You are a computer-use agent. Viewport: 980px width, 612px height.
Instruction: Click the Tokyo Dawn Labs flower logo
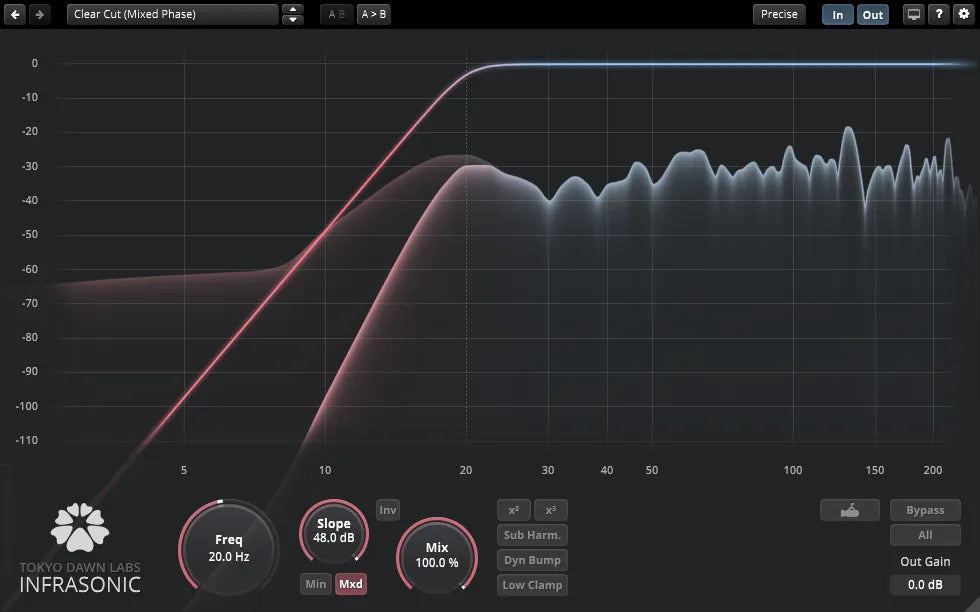tap(80, 528)
